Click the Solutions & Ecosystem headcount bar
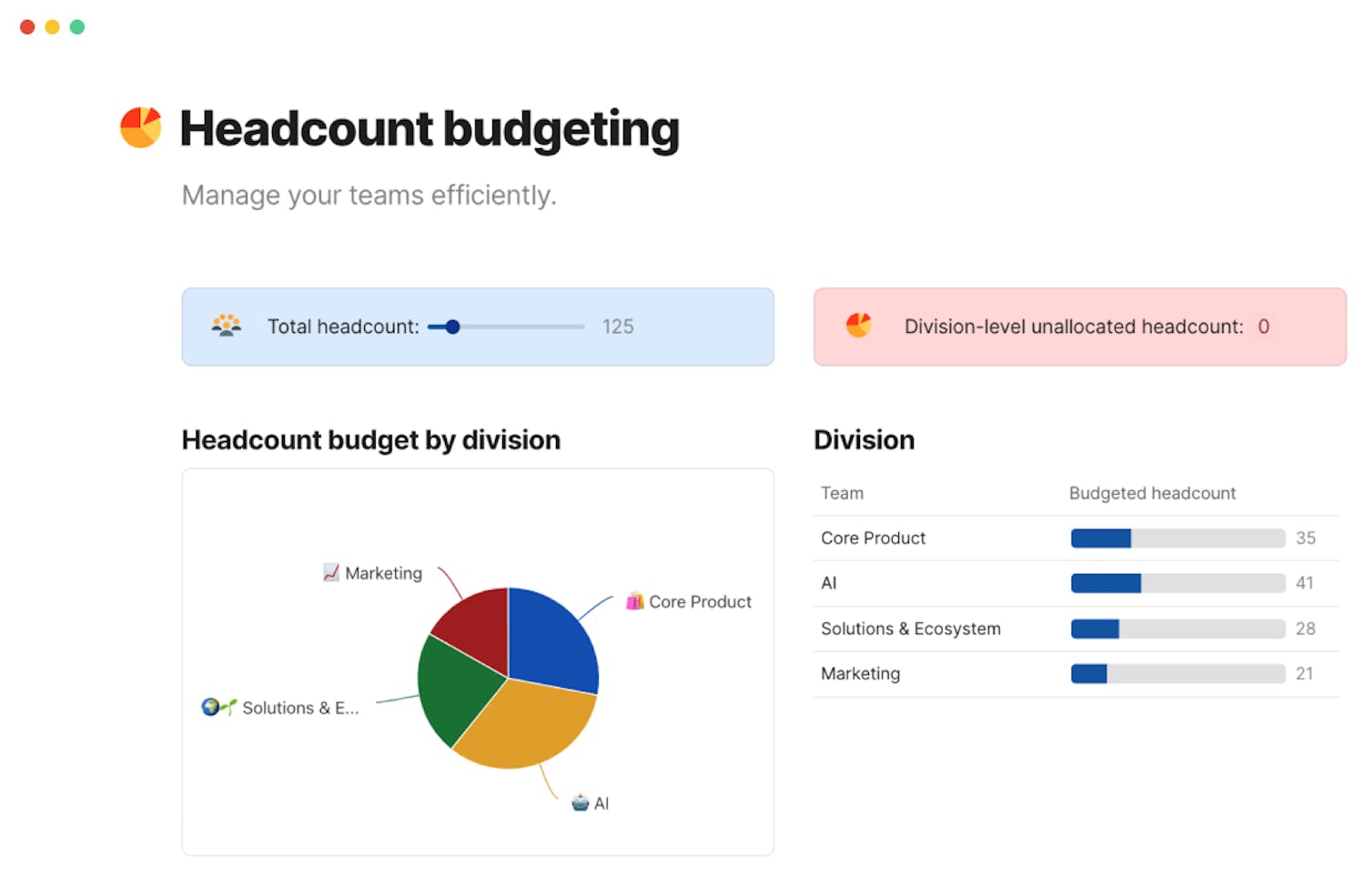1365x896 pixels. [x=1177, y=629]
